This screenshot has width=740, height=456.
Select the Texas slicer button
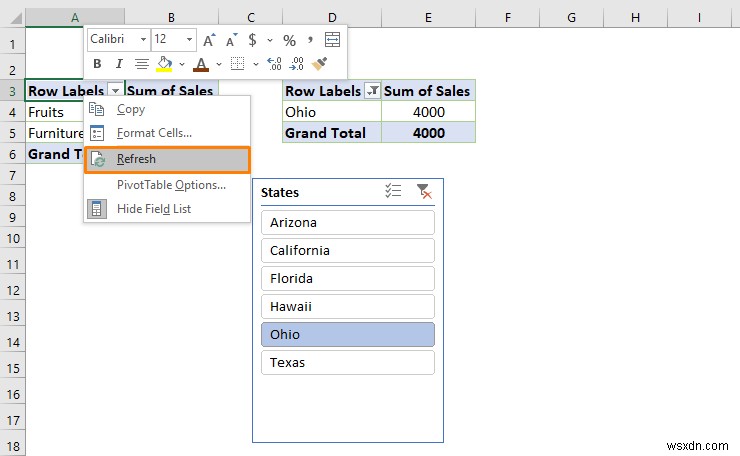click(347, 362)
